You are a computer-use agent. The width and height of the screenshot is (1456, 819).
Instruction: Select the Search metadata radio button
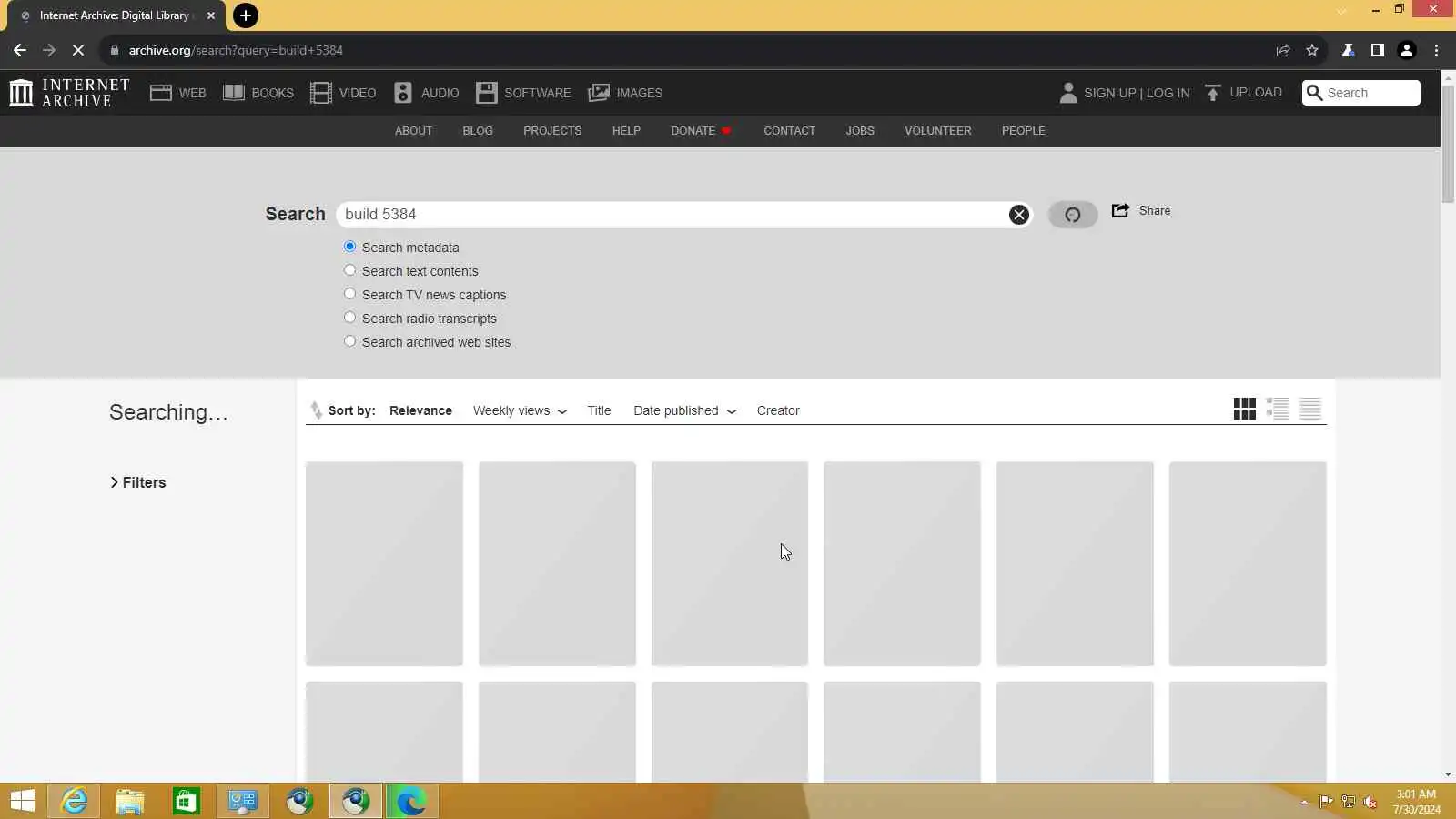pyautogui.click(x=349, y=247)
